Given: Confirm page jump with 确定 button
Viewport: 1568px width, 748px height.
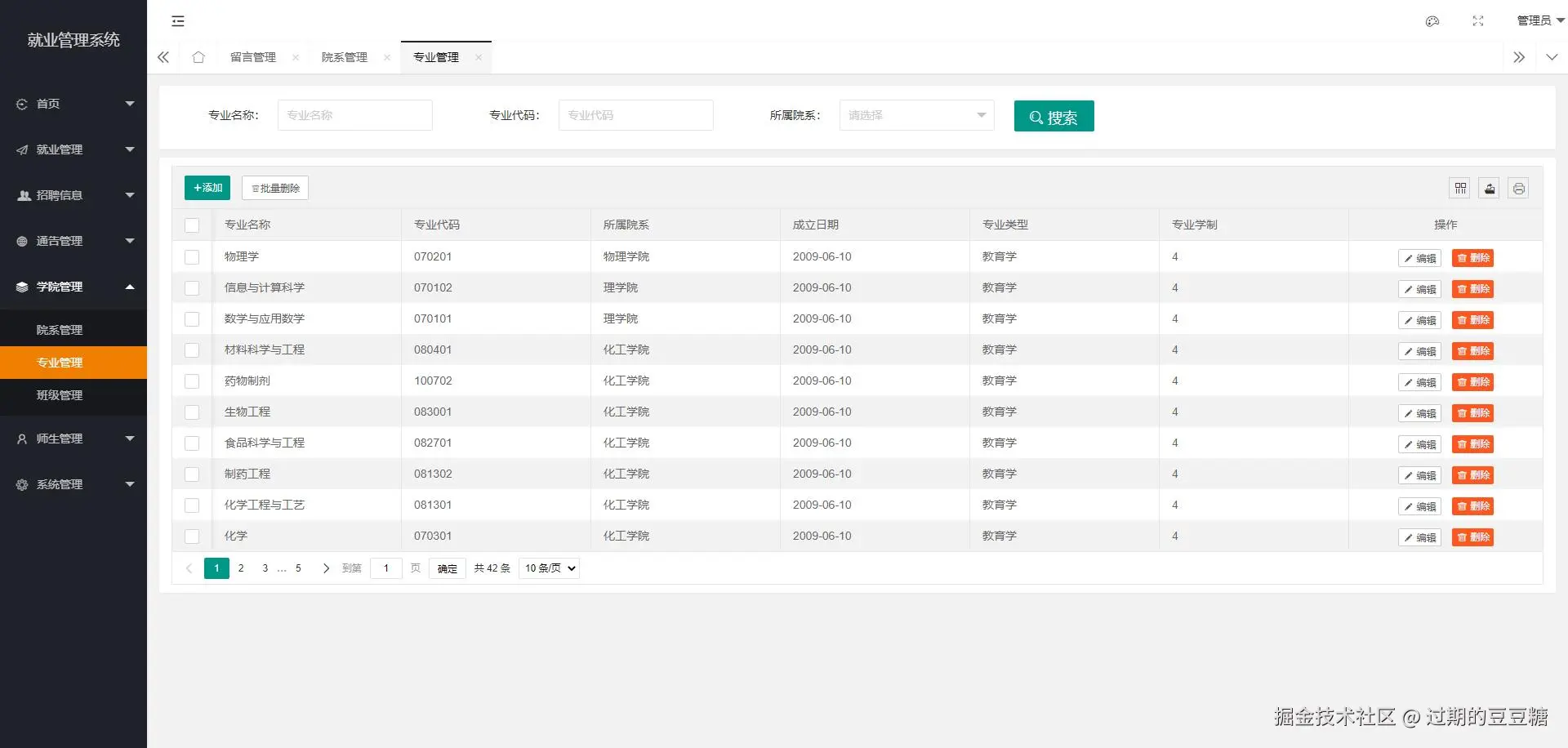Looking at the screenshot, I should (x=448, y=568).
